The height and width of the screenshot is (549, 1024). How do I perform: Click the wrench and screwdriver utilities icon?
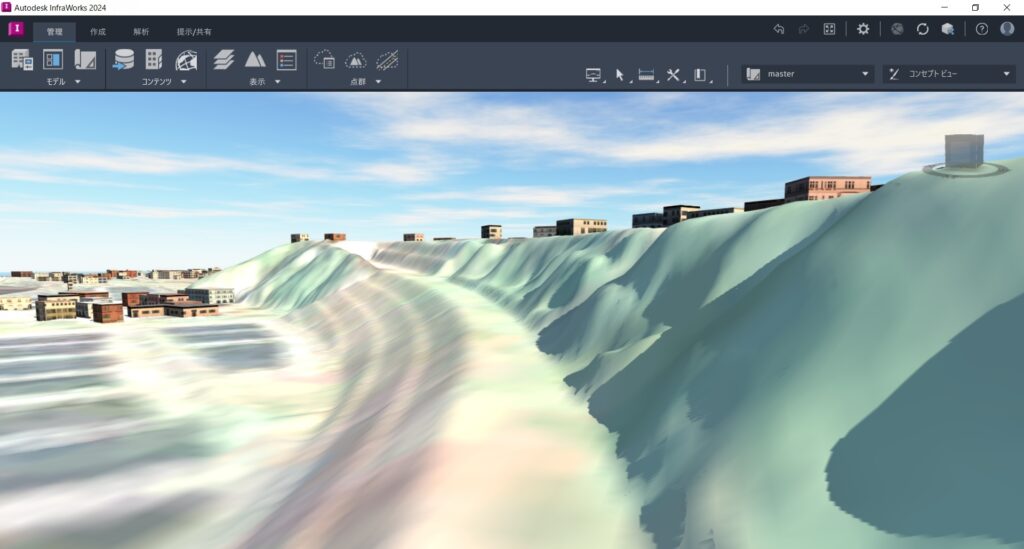coord(673,75)
